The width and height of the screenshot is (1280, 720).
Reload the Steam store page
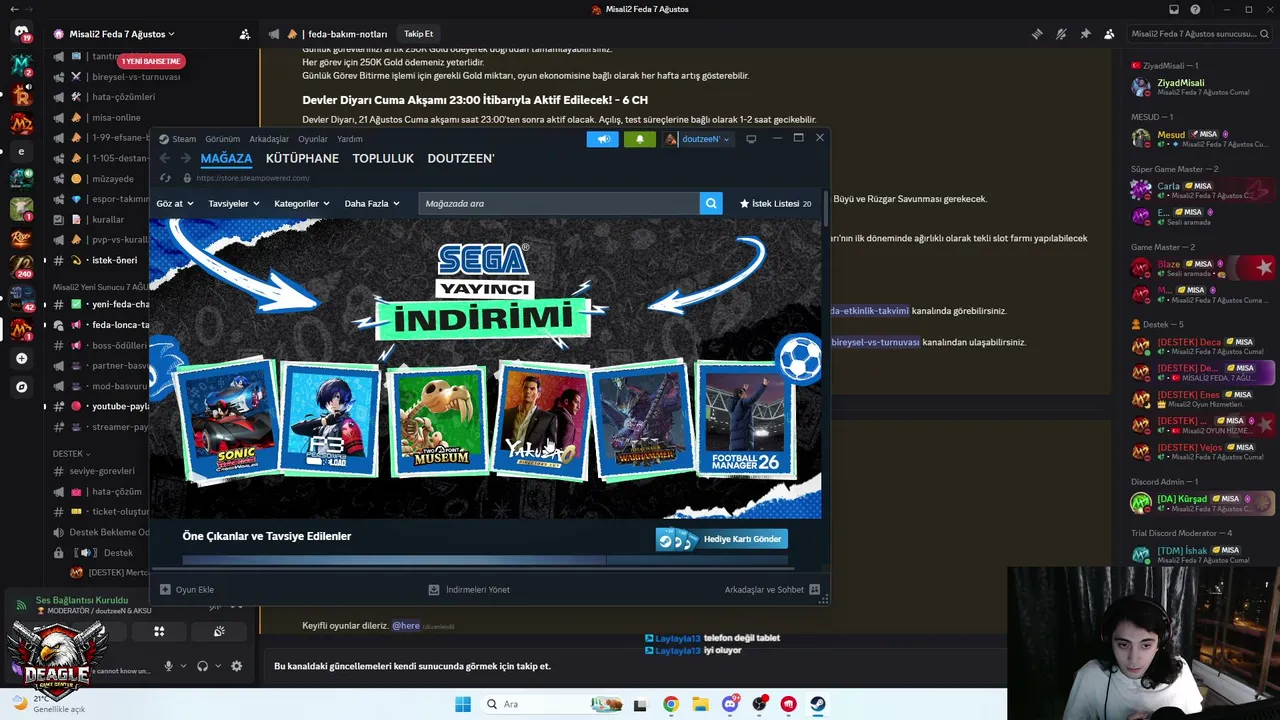click(166, 178)
